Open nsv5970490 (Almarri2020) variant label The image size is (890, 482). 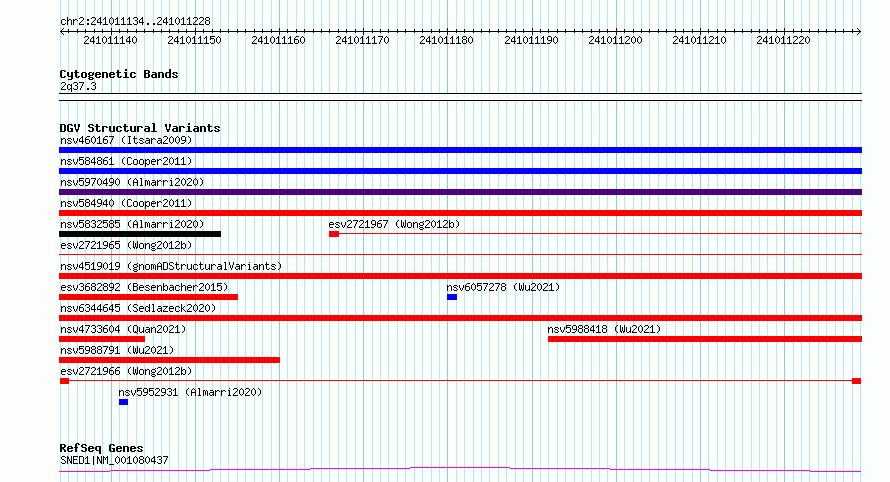click(132, 182)
